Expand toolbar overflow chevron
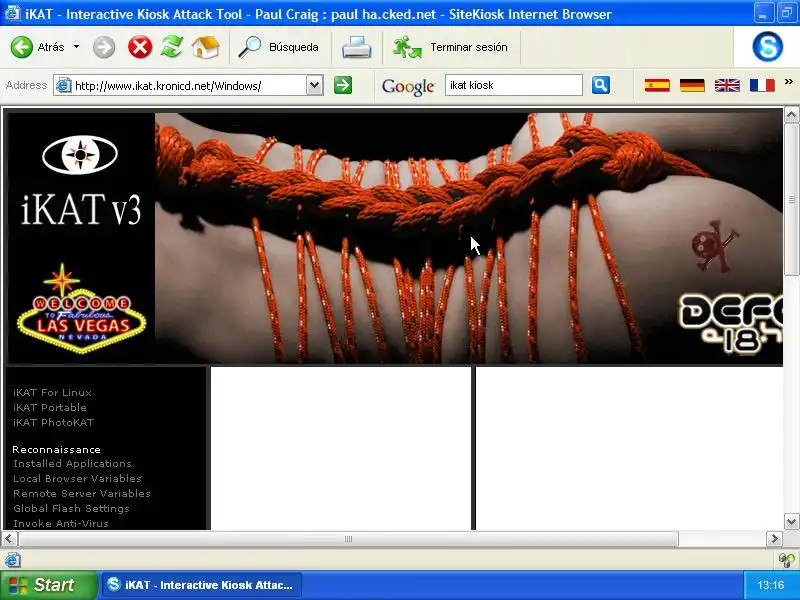 point(789,82)
